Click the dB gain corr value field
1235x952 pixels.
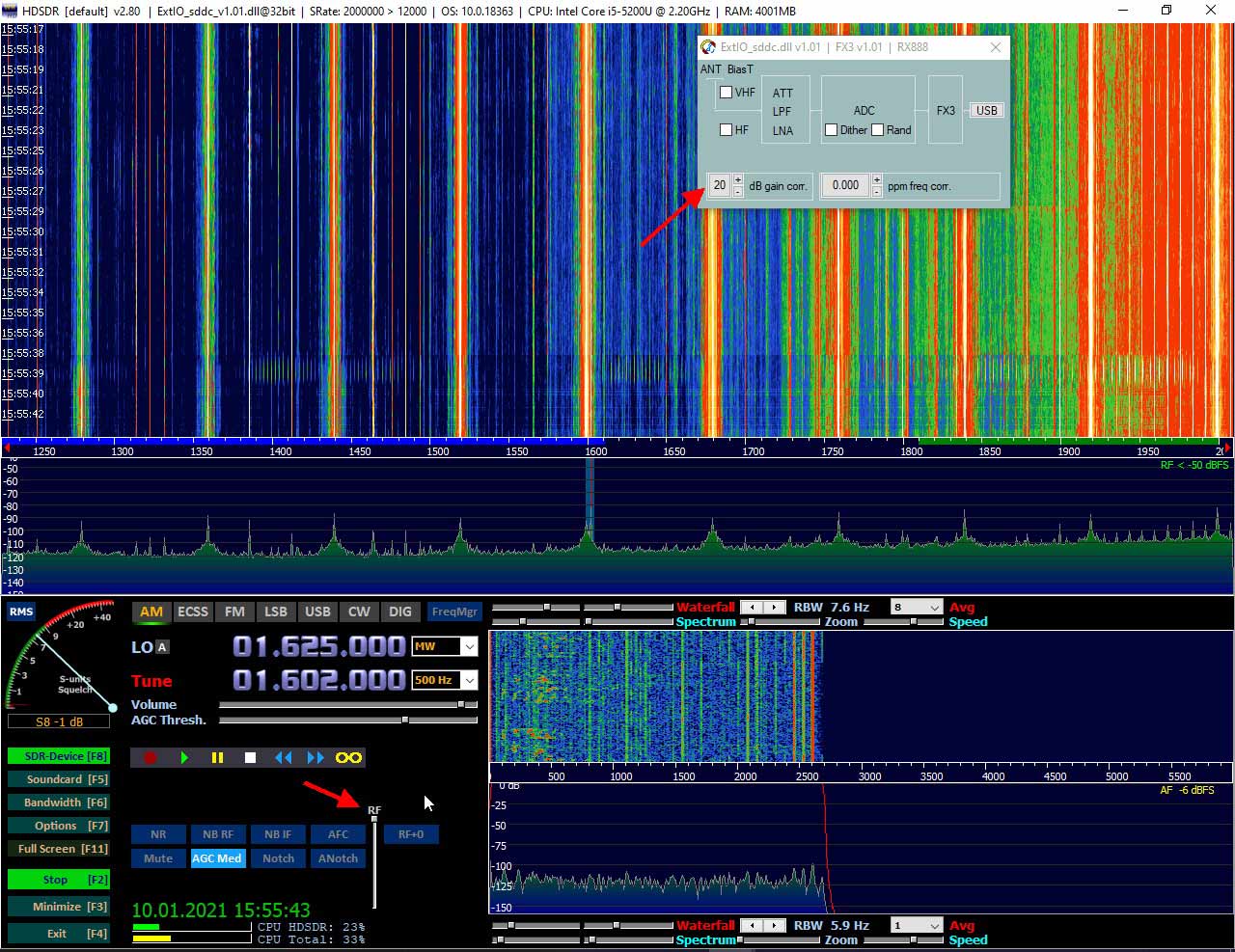pyautogui.click(x=720, y=185)
